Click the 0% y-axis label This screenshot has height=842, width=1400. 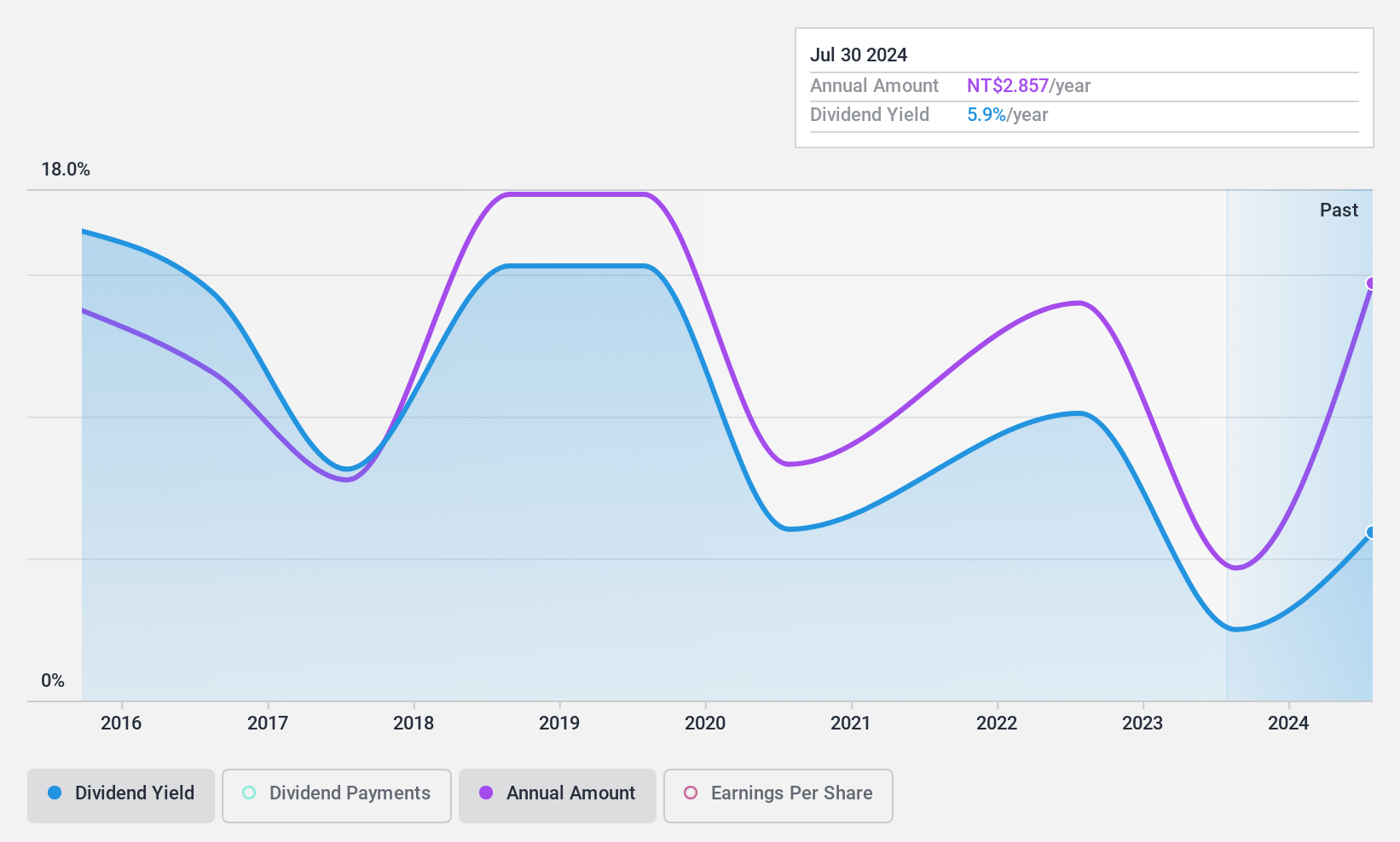(x=53, y=681)
